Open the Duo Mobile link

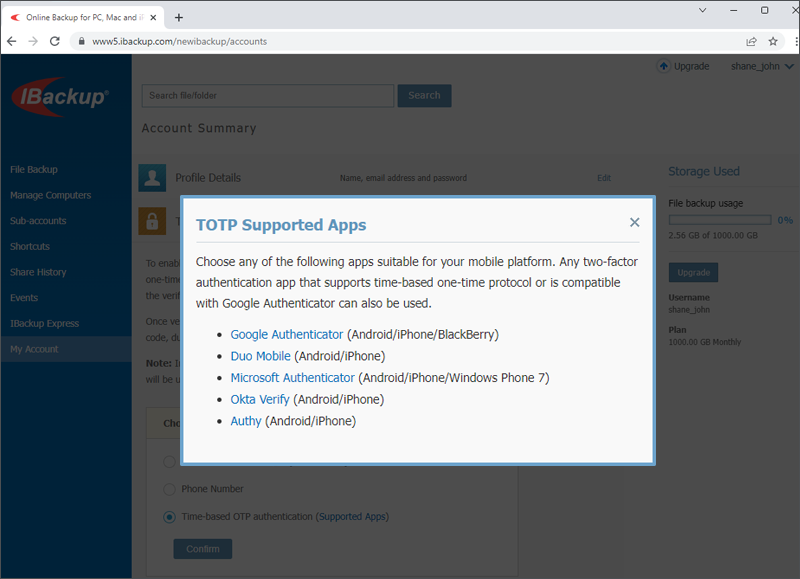tap(260, 356)
